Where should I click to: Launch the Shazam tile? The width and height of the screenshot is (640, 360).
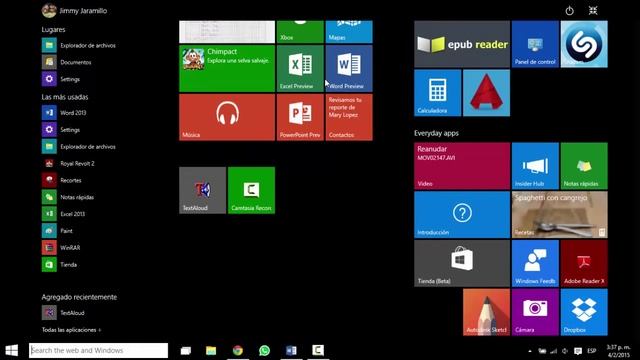click(584, 44)
